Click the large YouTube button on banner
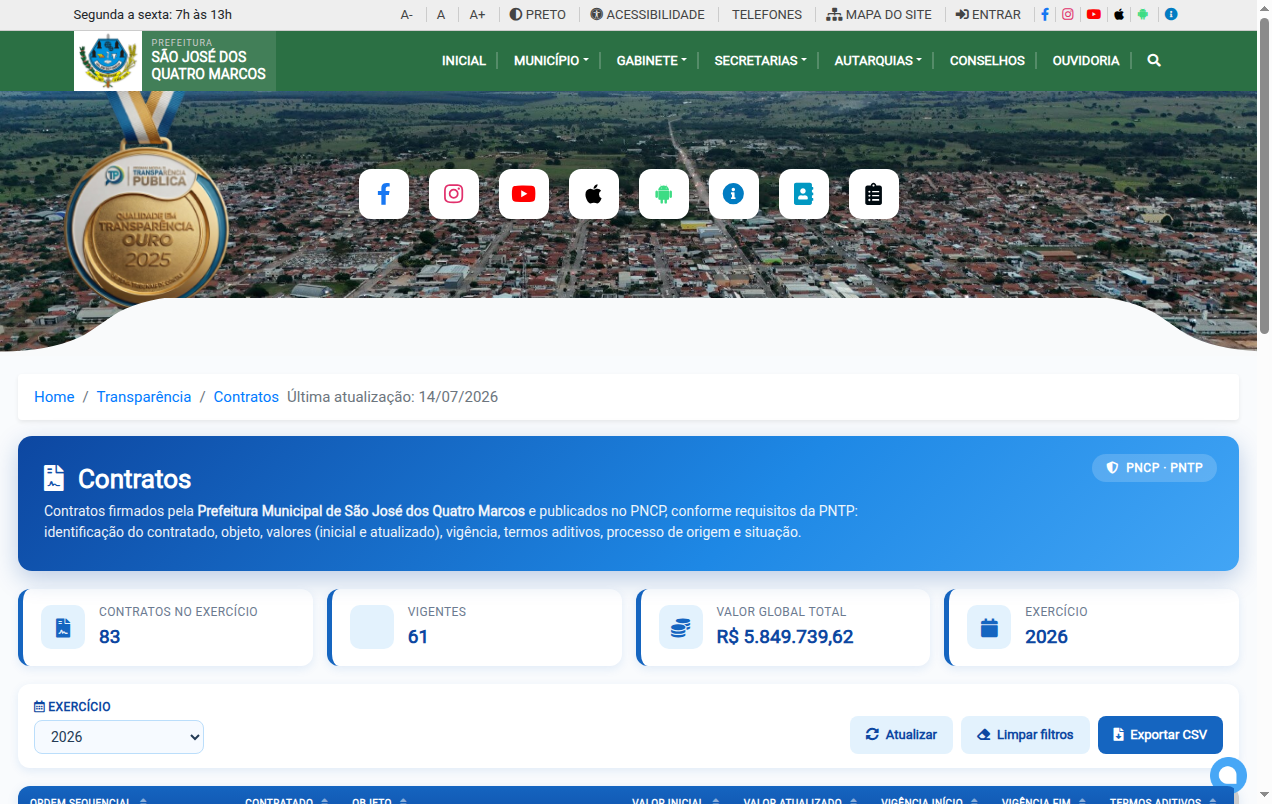Screen dimensions: 1272x804 point(524,194)
